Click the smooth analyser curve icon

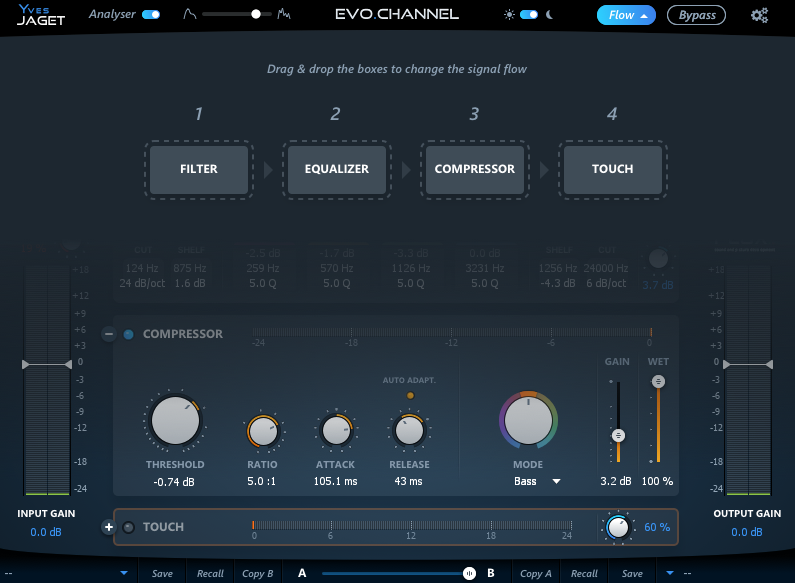pyautogui.click(x=190, y=14)
